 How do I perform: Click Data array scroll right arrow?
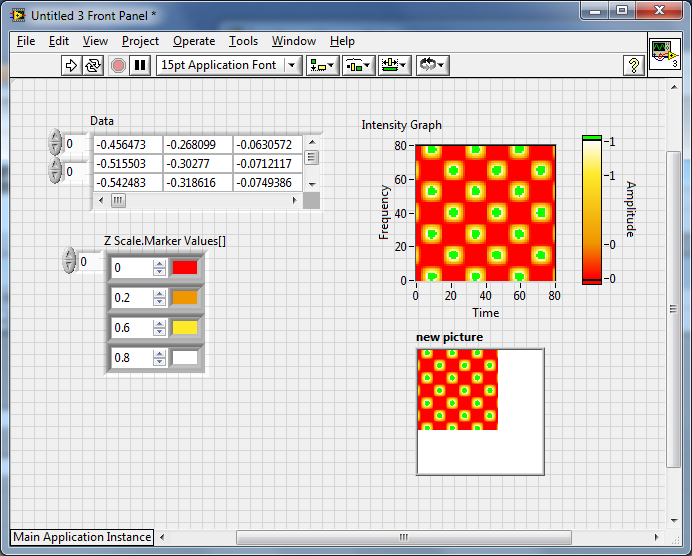295,200
